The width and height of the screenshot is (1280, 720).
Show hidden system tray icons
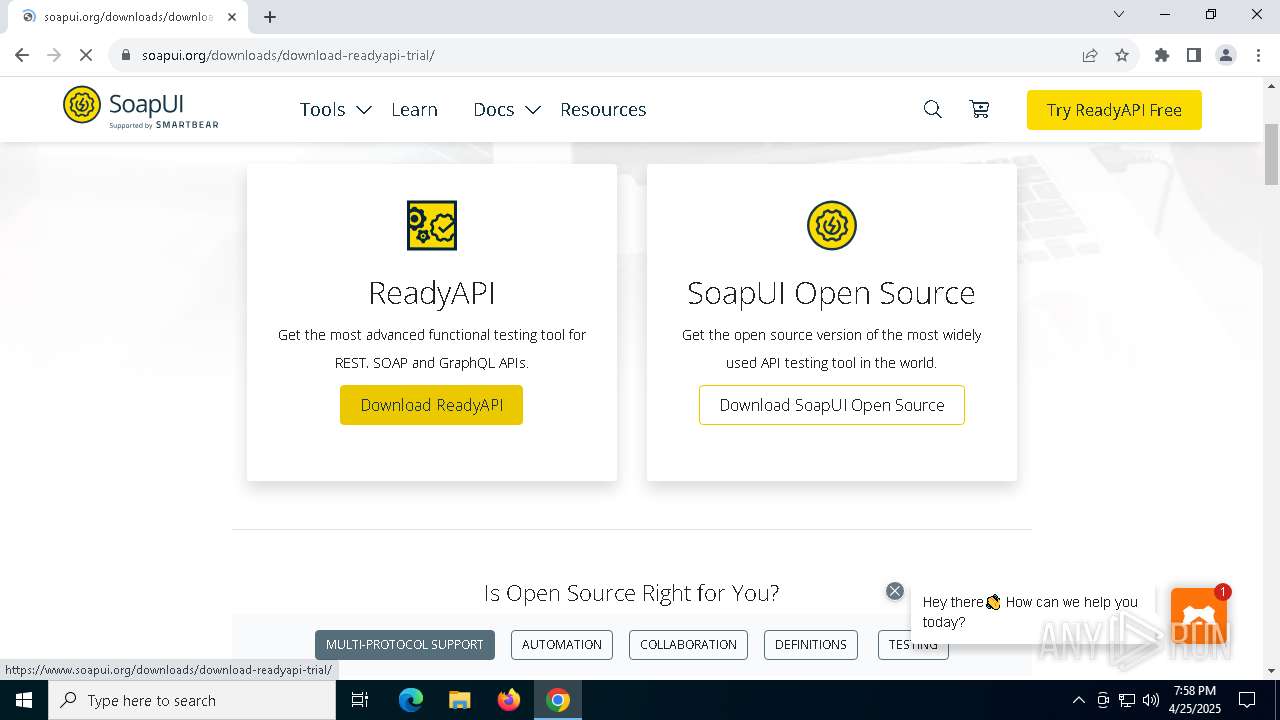1078,700
